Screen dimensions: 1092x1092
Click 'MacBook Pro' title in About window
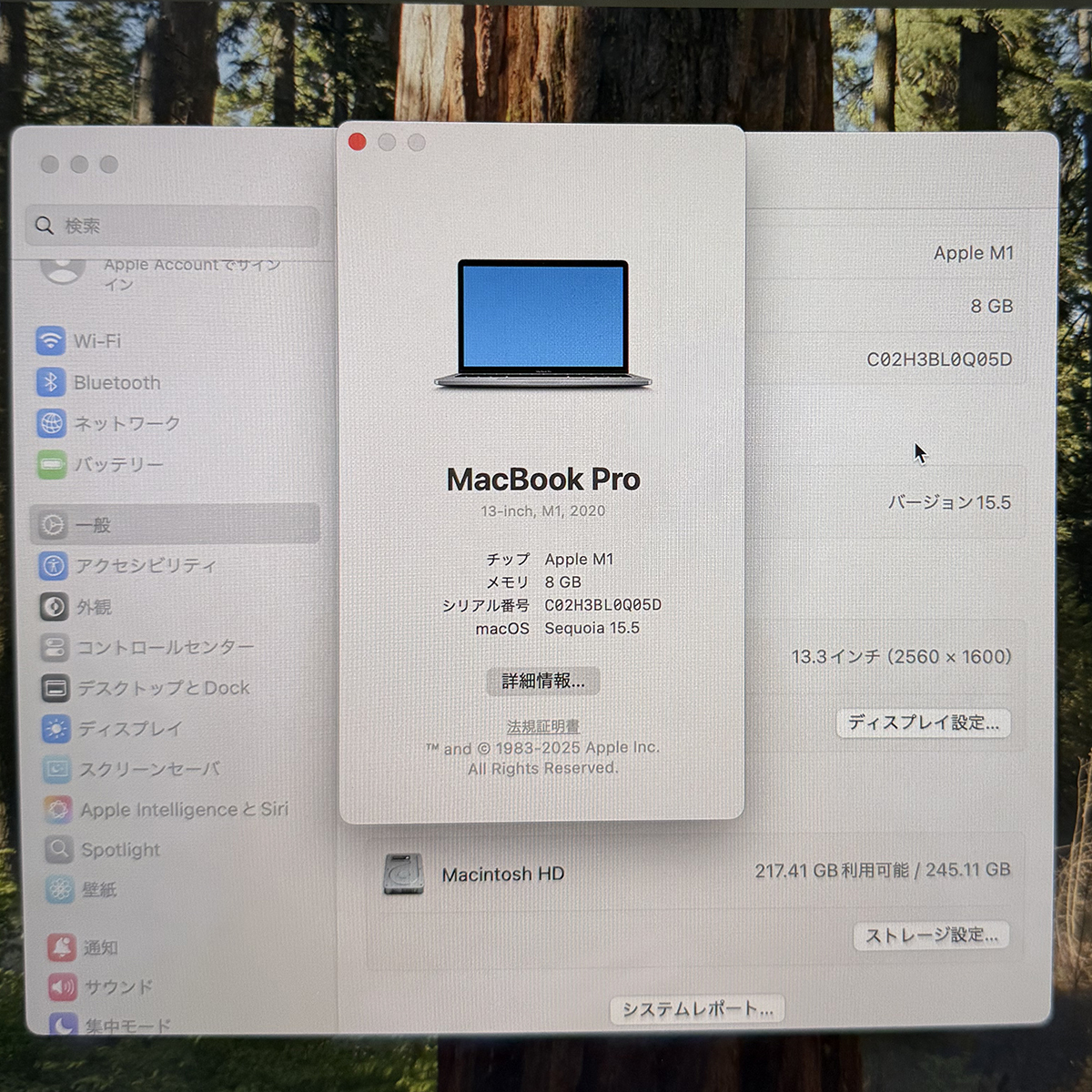pos(543,480)
